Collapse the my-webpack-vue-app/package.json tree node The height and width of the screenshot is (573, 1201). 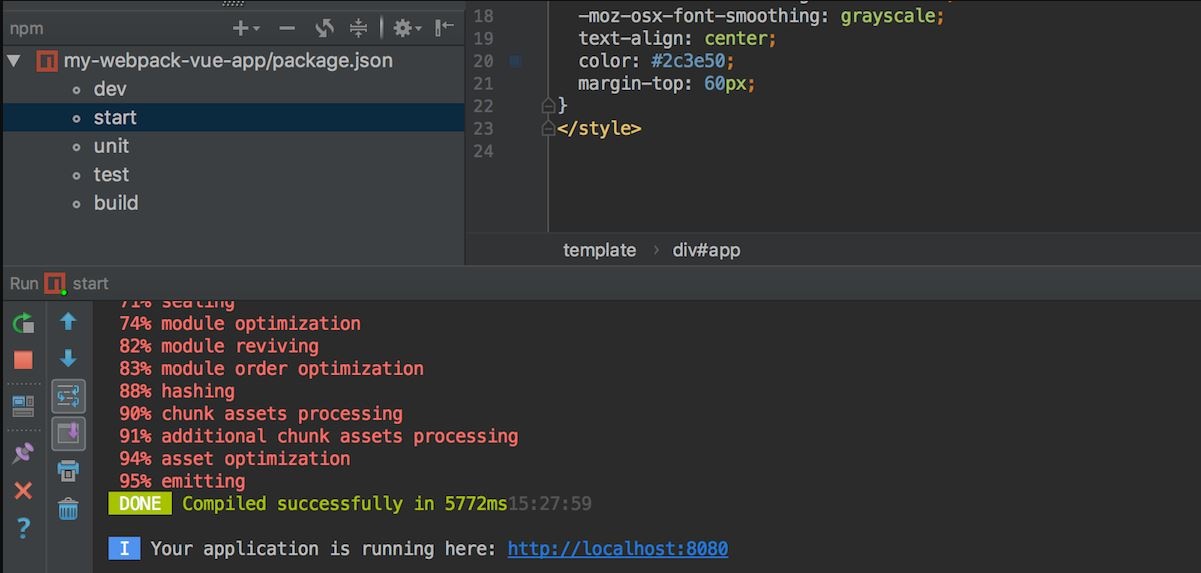[x=14, y=61]
